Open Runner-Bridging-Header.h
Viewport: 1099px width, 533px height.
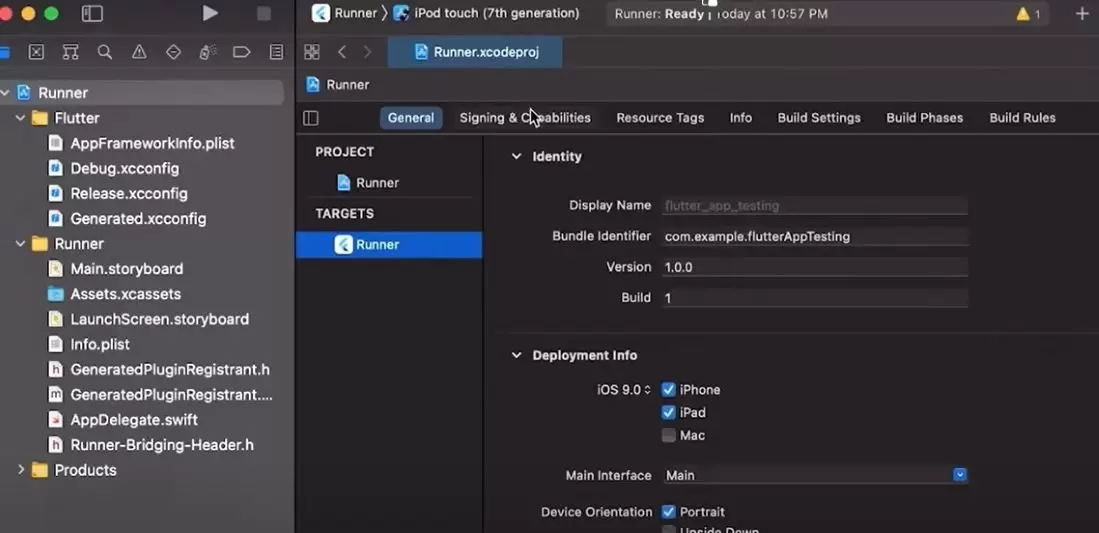pyautogui.click(x=162, y=445)
